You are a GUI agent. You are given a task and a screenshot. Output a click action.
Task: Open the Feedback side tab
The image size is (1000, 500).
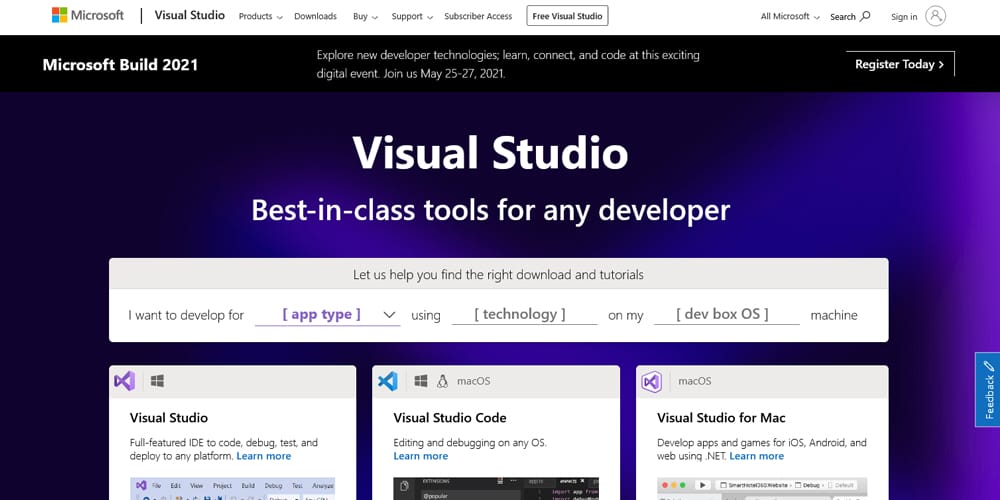[x=988, y=389]
